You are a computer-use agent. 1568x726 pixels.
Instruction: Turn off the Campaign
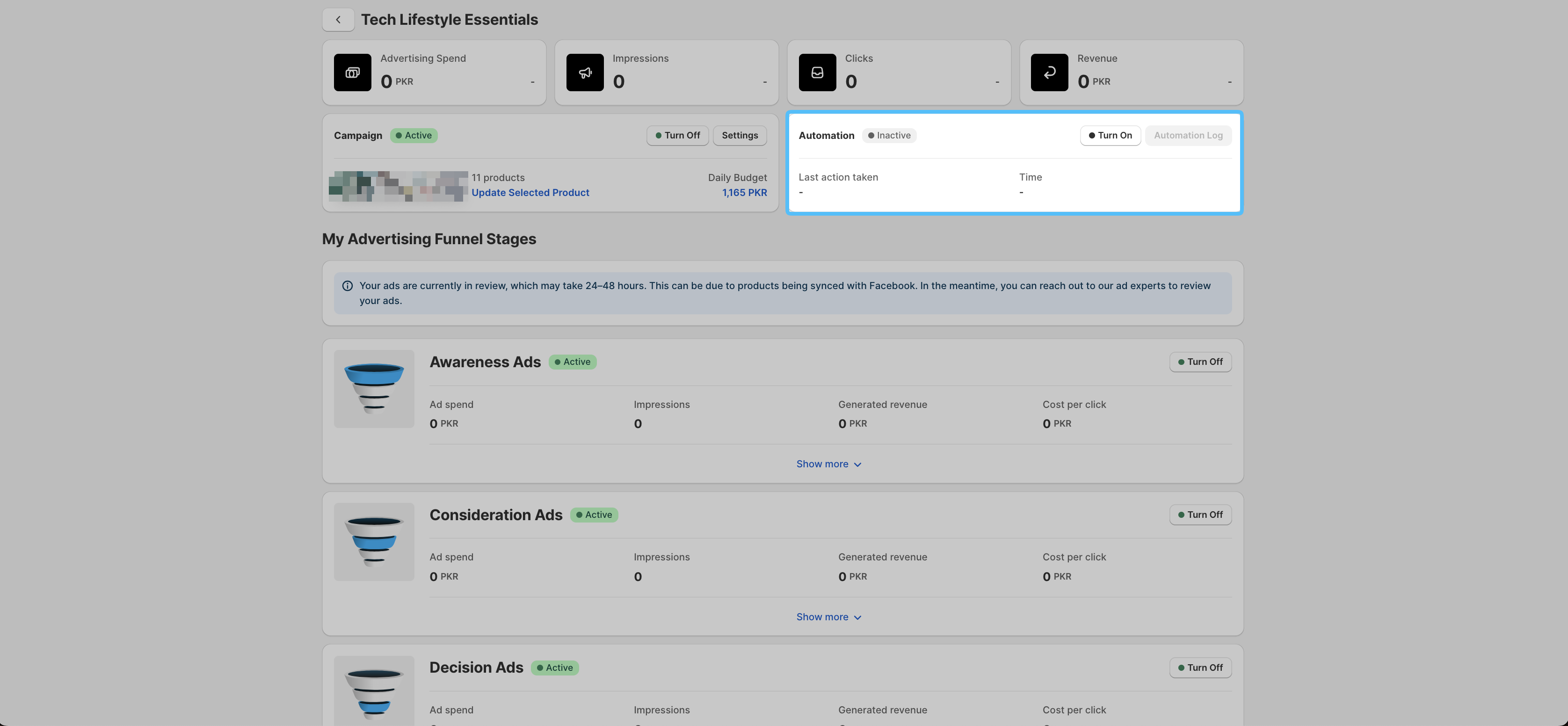click(x=677, y=136)
